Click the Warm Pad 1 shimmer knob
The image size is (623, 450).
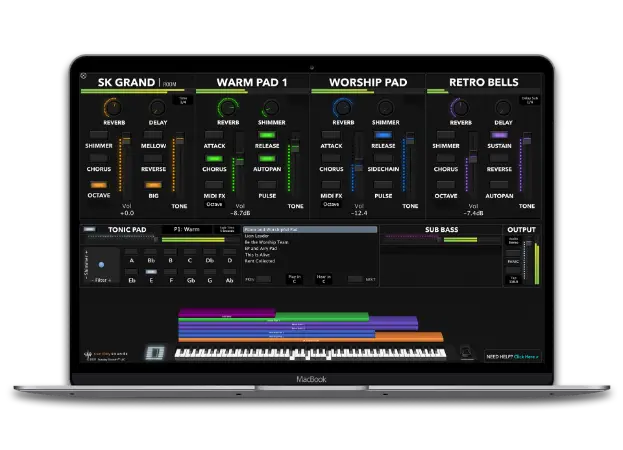(270, 107)
